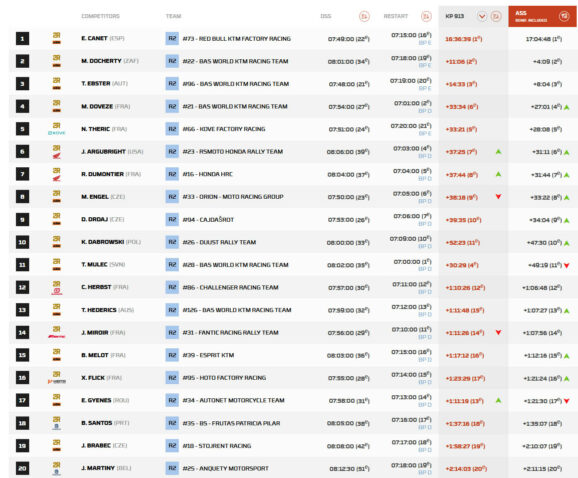This screenshot has width=578, height=478.
Task: Select the KP 913 column header
Action: coord(455,16)
